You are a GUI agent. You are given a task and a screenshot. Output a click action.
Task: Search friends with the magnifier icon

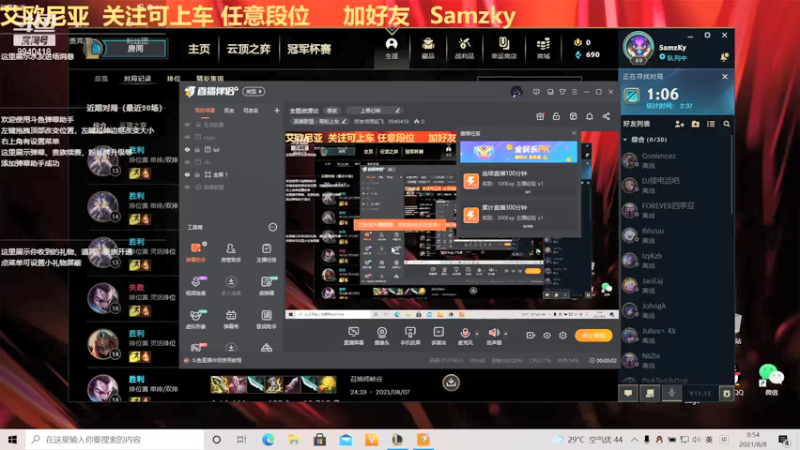727,124
